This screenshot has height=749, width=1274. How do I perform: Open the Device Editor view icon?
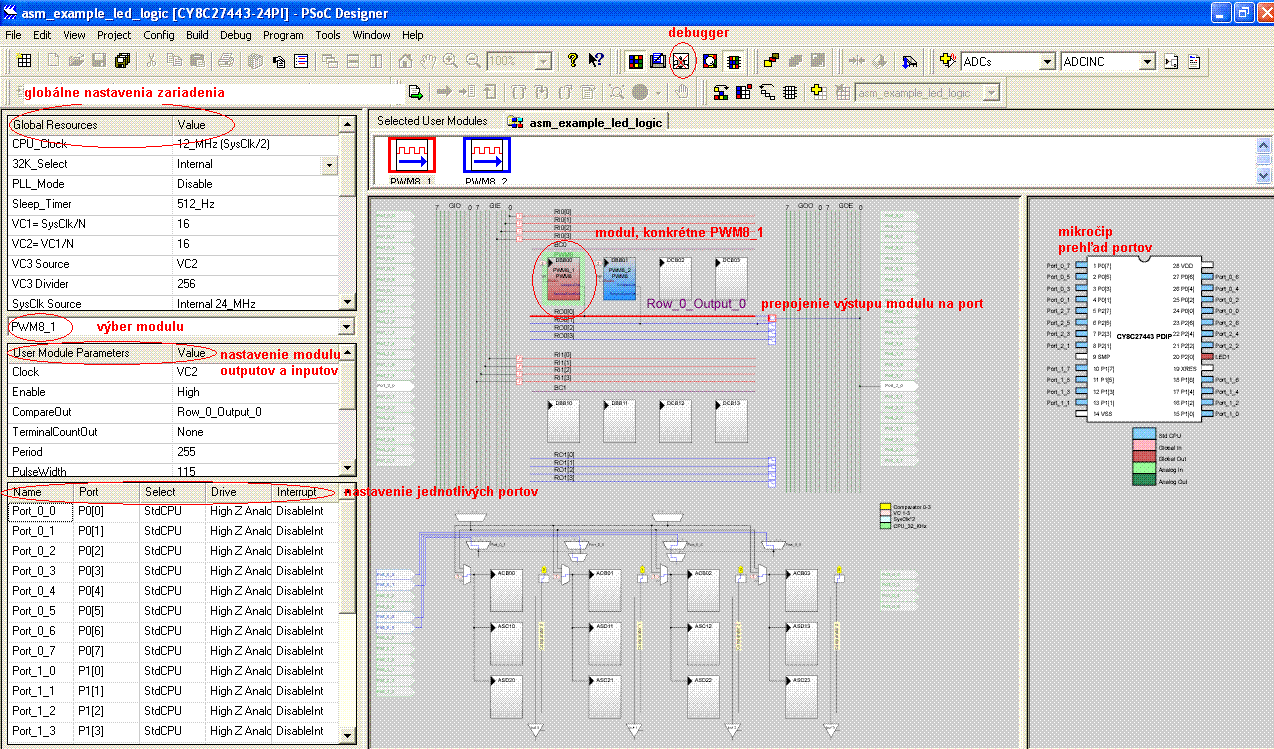tap(635, 61)
